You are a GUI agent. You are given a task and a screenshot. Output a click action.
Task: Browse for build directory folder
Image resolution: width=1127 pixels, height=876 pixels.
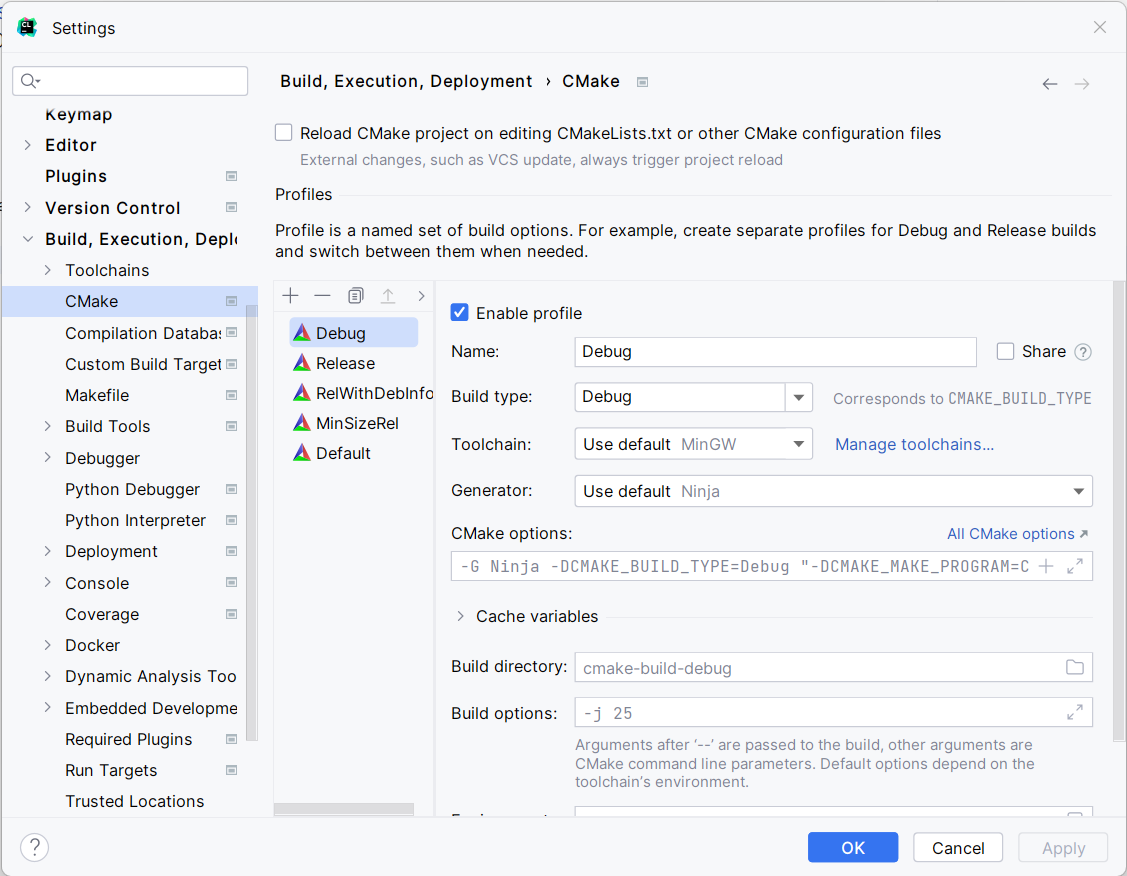pos(1075,668)
